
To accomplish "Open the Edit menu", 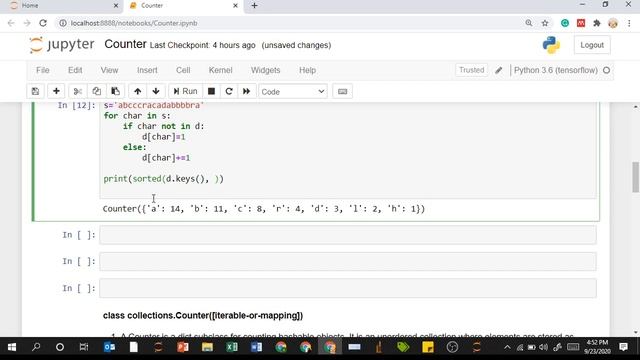I will tap(75, 70).
